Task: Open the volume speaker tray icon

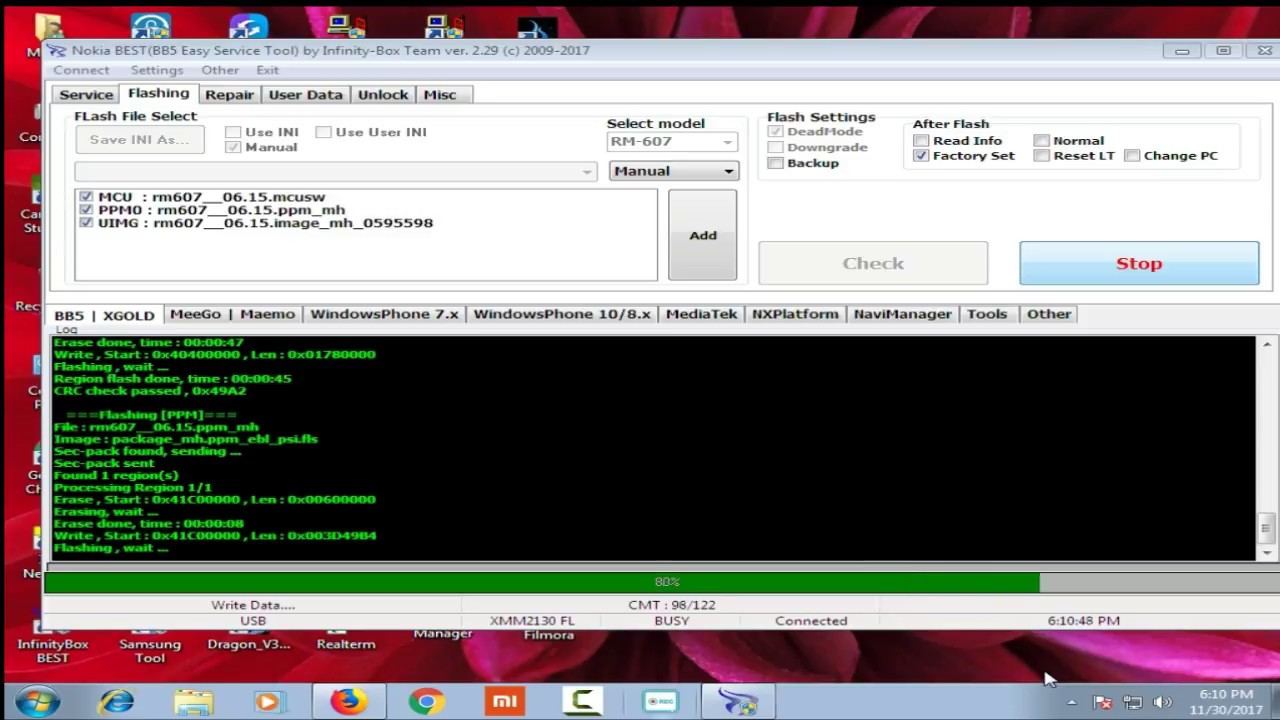Action: (1162, 702)
